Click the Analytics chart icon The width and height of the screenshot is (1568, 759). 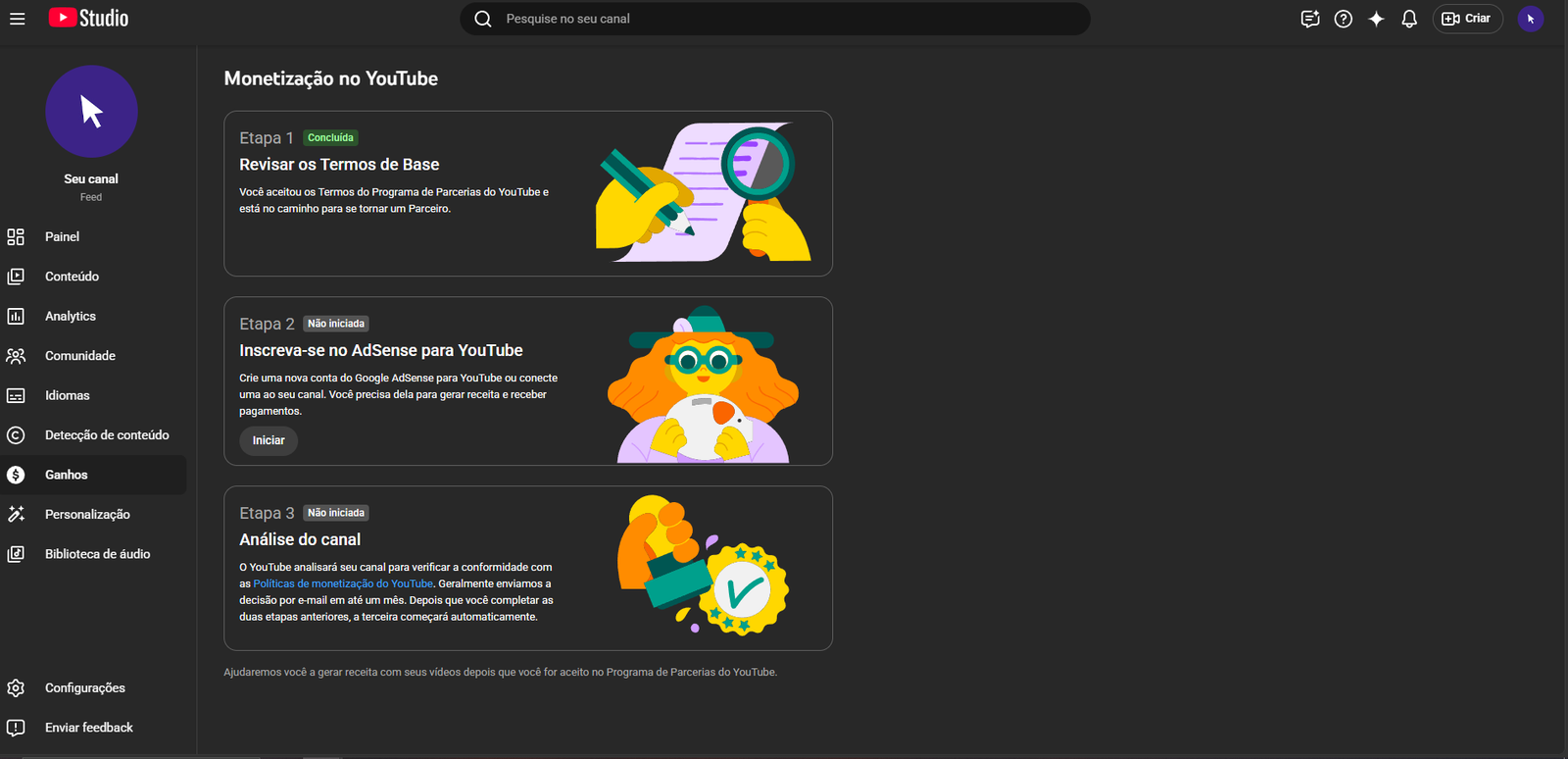[16, 316]
